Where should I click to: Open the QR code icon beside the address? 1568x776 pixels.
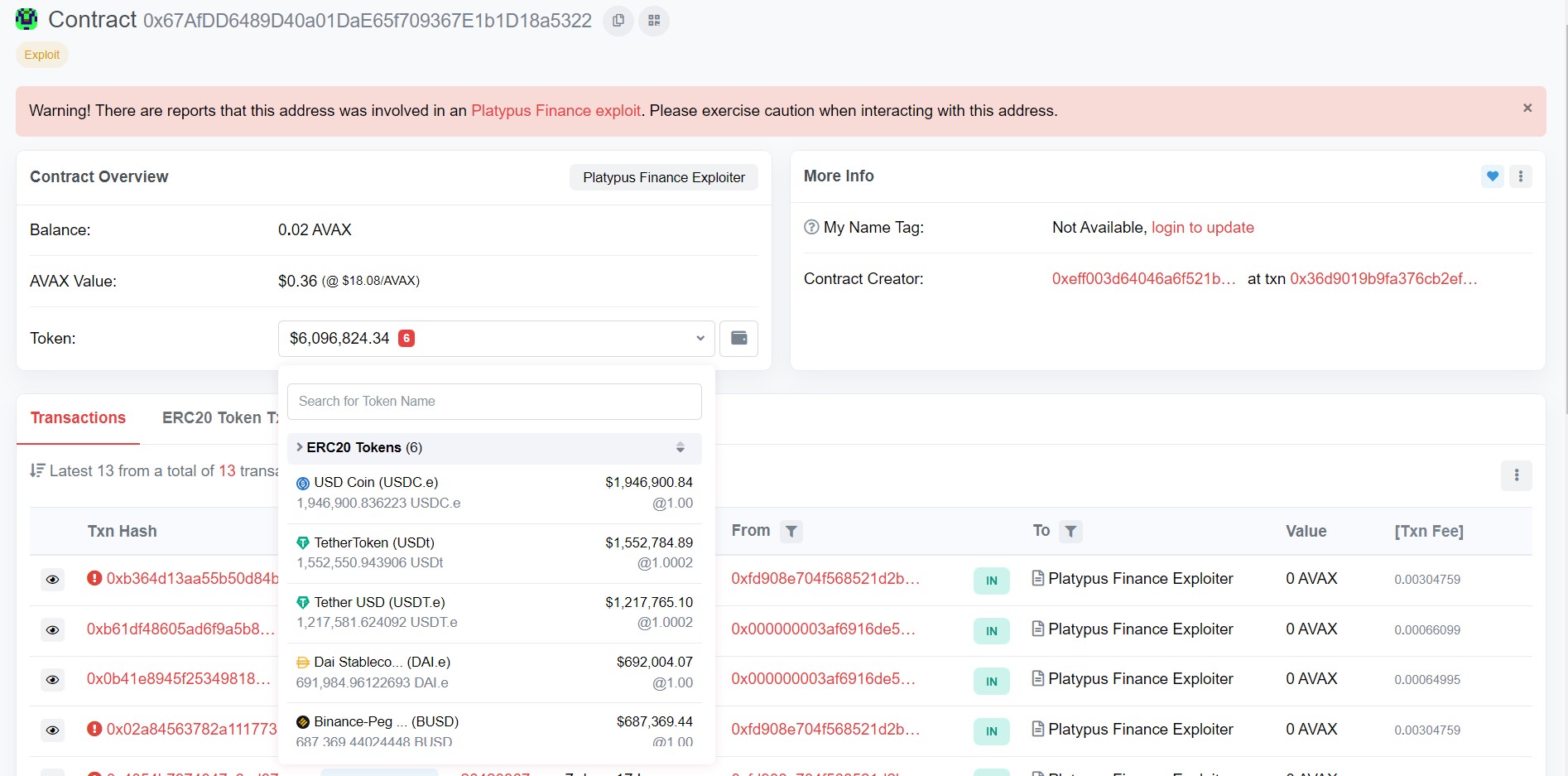pos(653,21)
